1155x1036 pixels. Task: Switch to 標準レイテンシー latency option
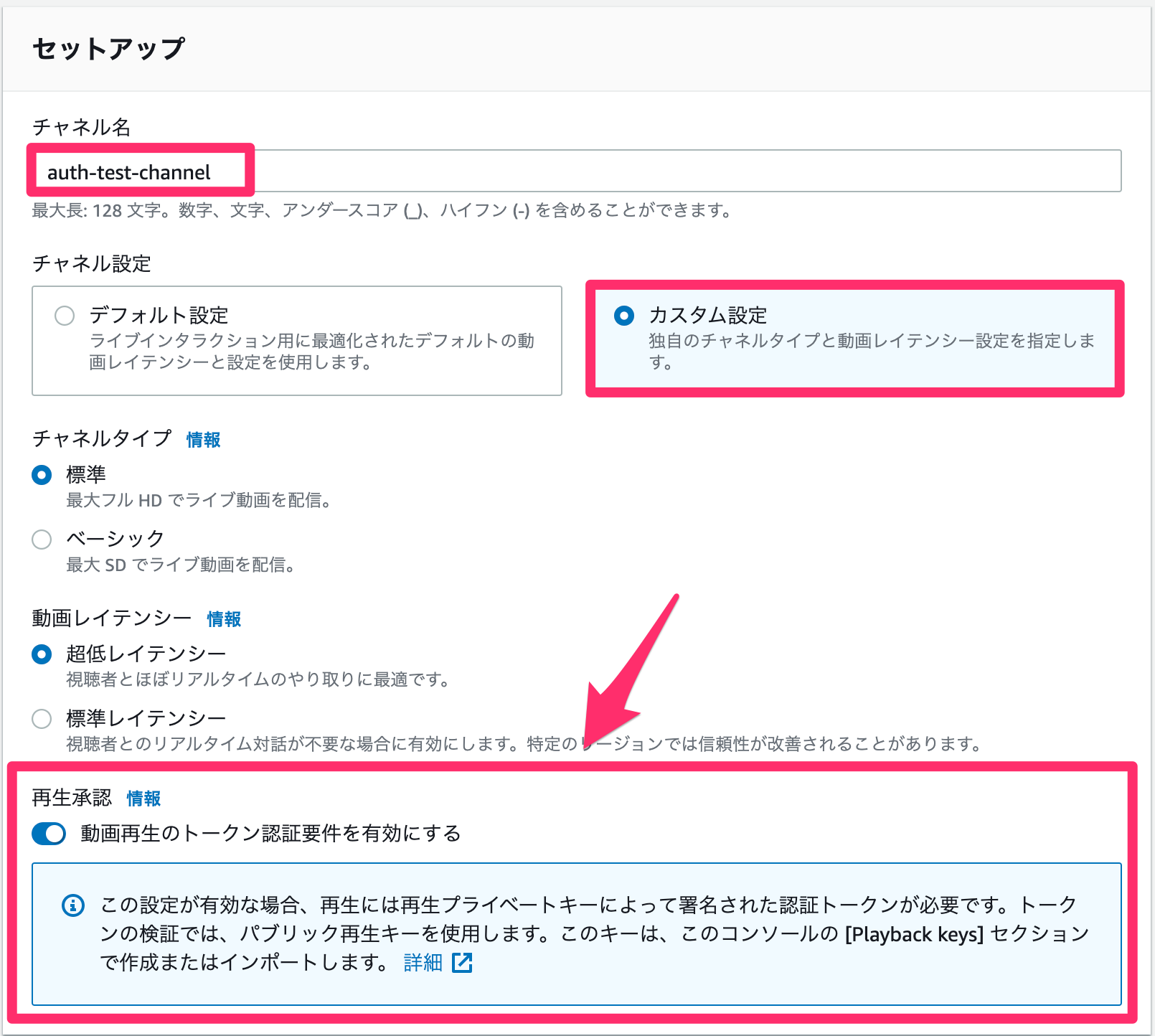(42, 718)
